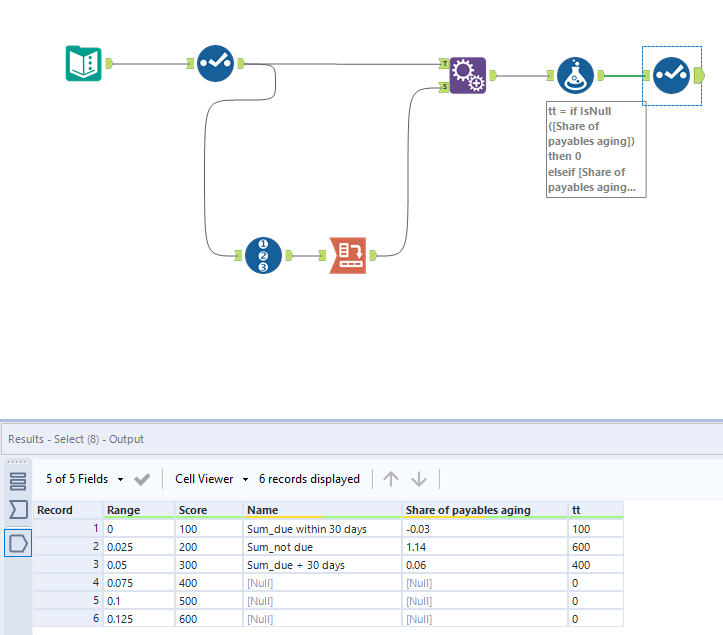Select the green Input Data book tool
The image size is (723, 635).
point(83,63)
